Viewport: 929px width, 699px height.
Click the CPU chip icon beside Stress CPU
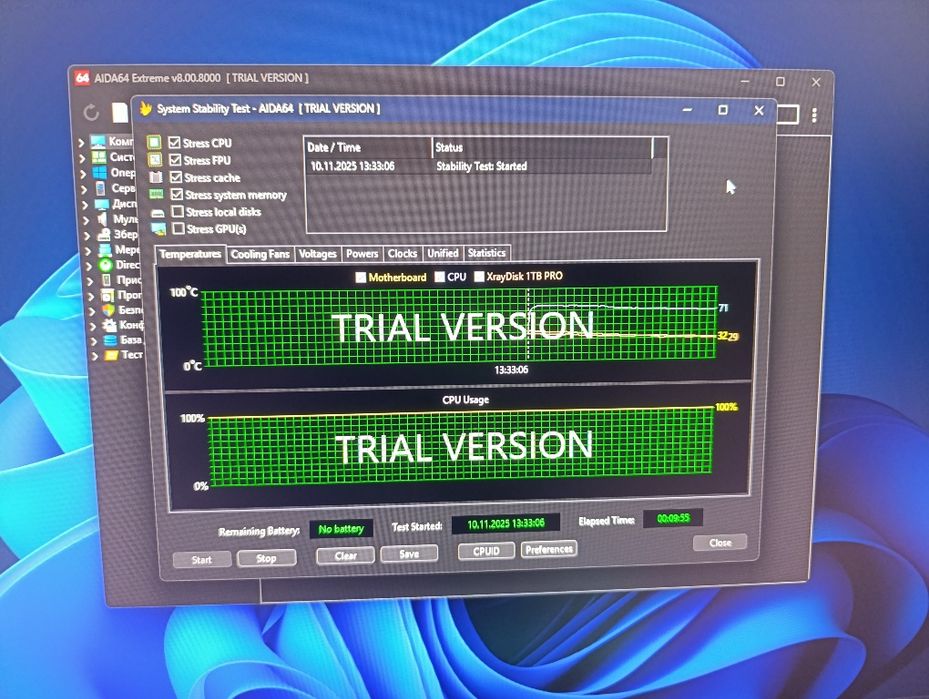tap(154, 142)
